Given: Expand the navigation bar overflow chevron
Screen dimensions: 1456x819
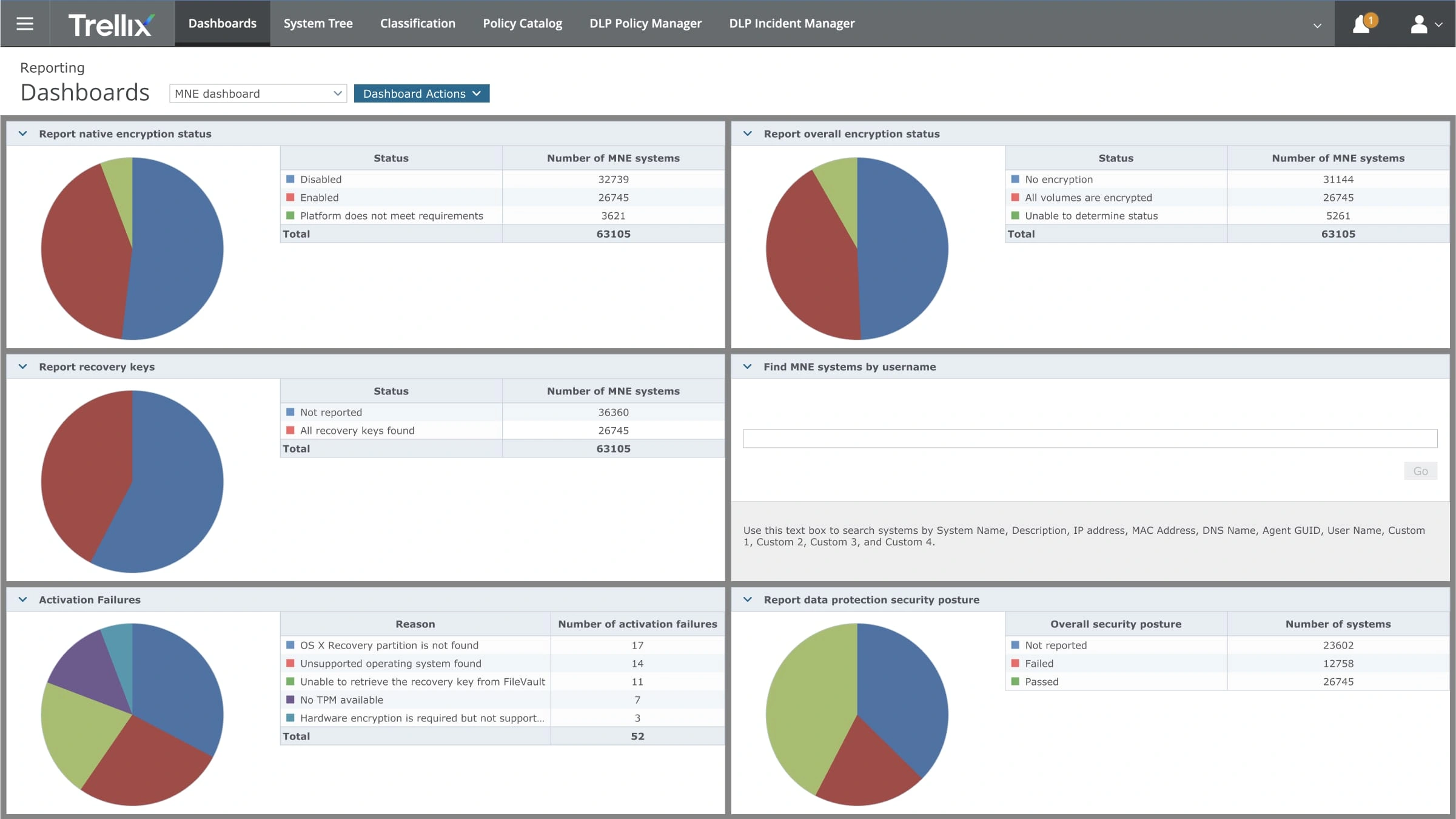Looking at the screenshot, I should [x=1317, y=25].
